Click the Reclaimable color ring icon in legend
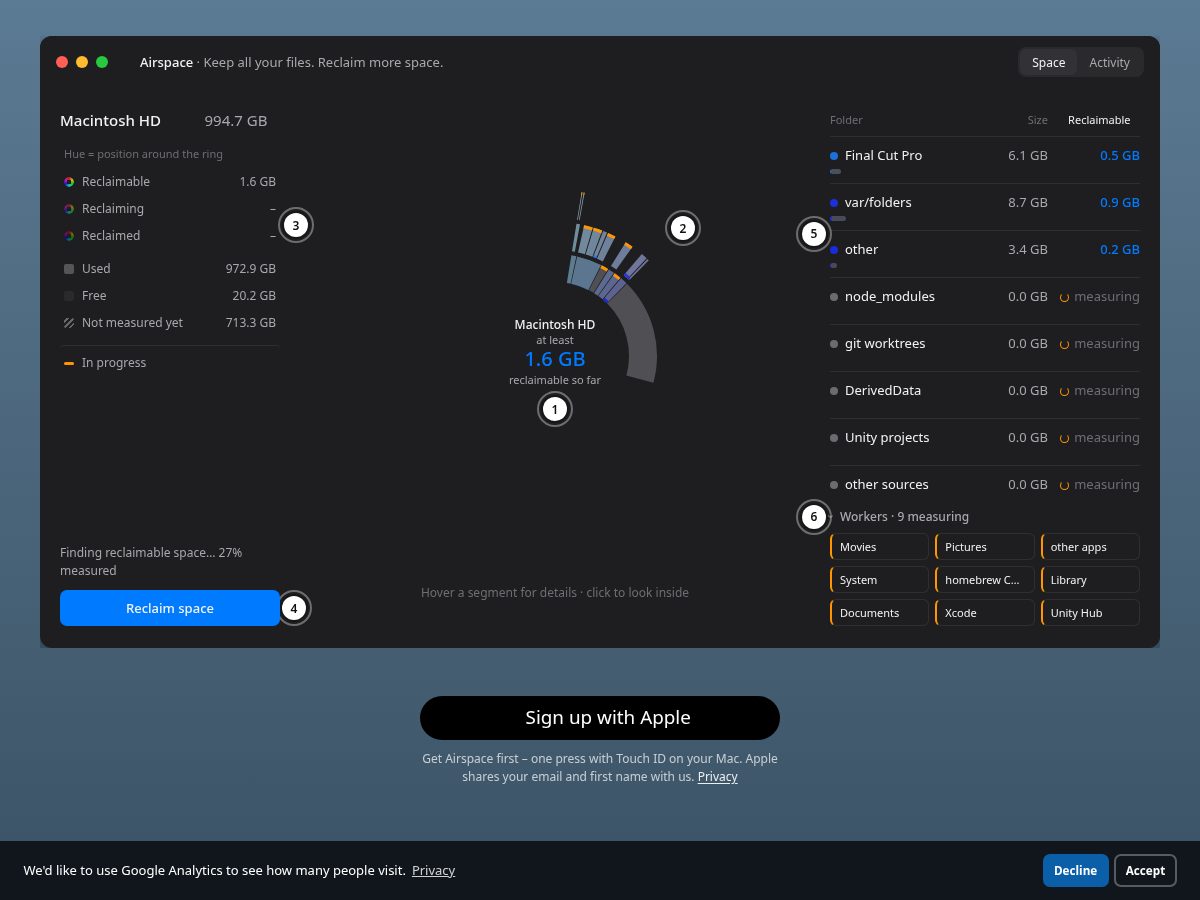Viewport: 1200px width, 900px height. (69, 182)
